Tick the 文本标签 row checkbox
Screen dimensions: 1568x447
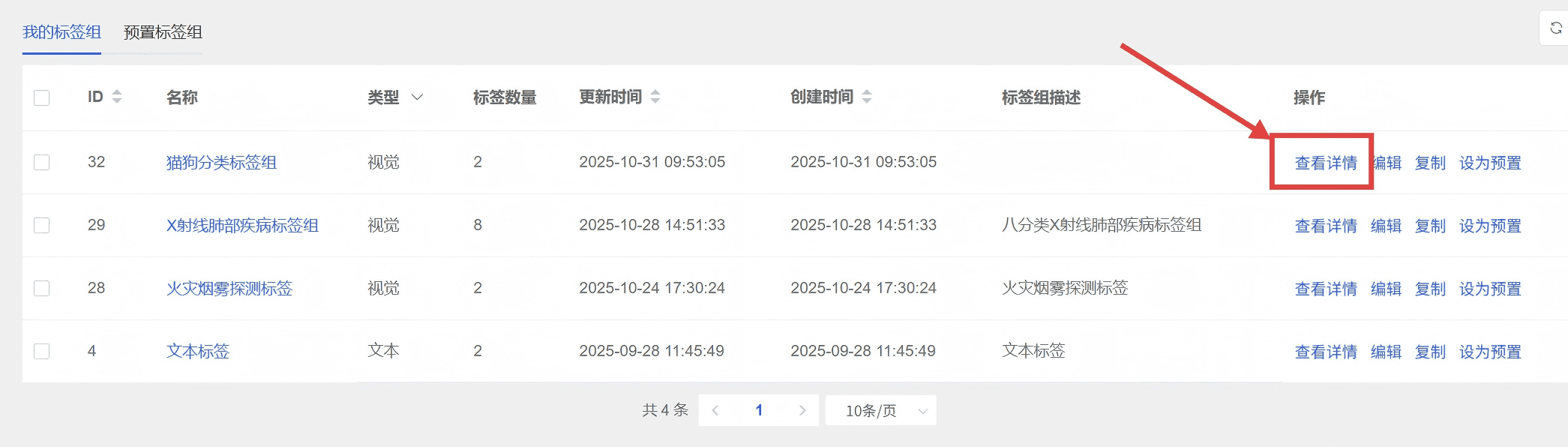pos(42,351)
